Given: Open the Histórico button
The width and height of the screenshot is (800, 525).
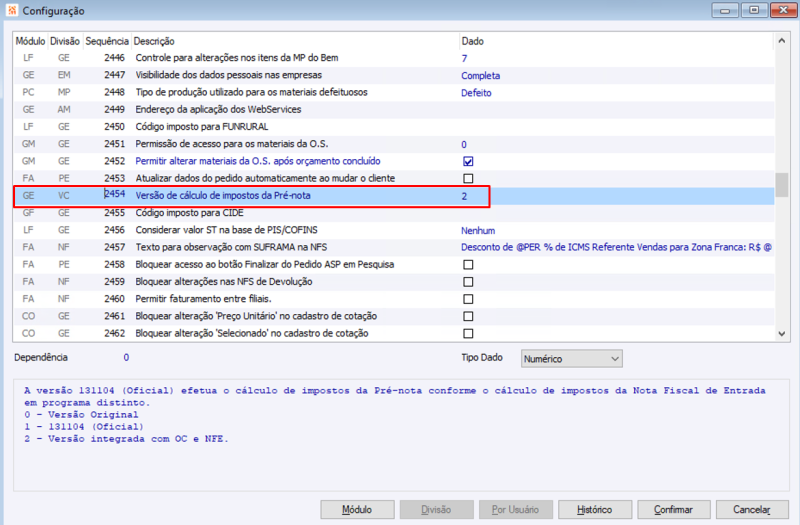Looking at the screenshot, I should (x=595, y=509).
